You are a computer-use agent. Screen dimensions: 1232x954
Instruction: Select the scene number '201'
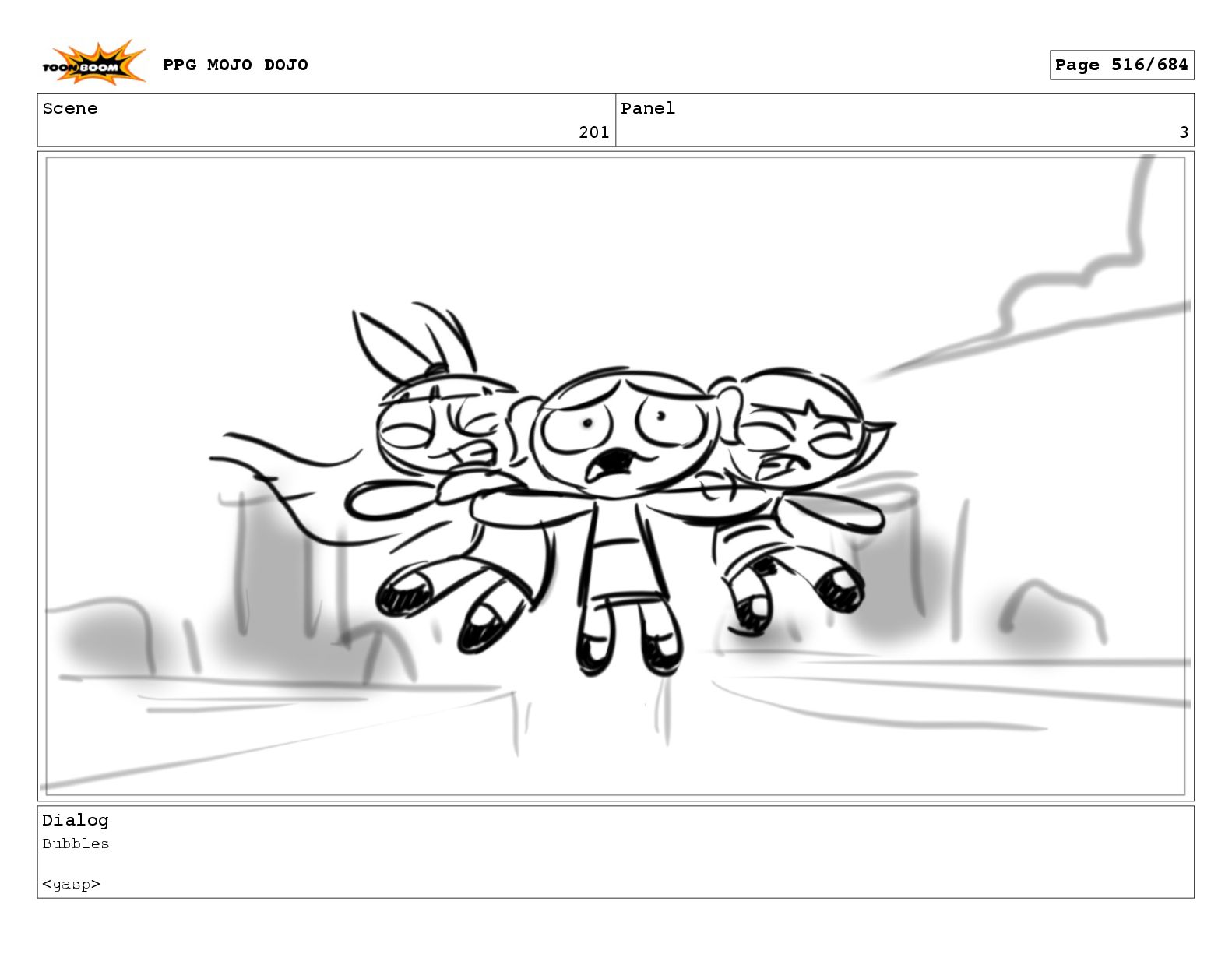point(593,132)
